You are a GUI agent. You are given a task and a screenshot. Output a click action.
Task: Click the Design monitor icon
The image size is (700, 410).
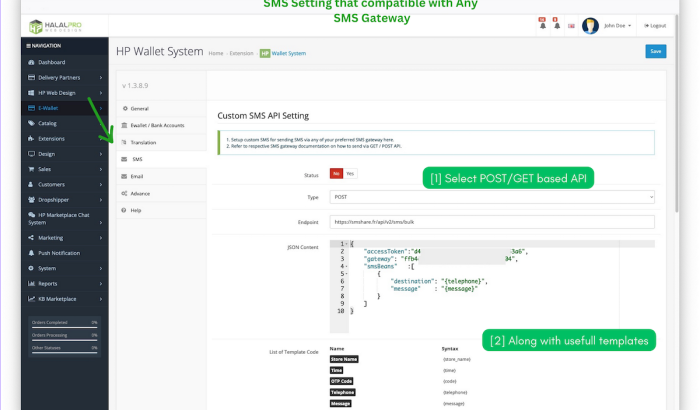click(x=31, y=154)
